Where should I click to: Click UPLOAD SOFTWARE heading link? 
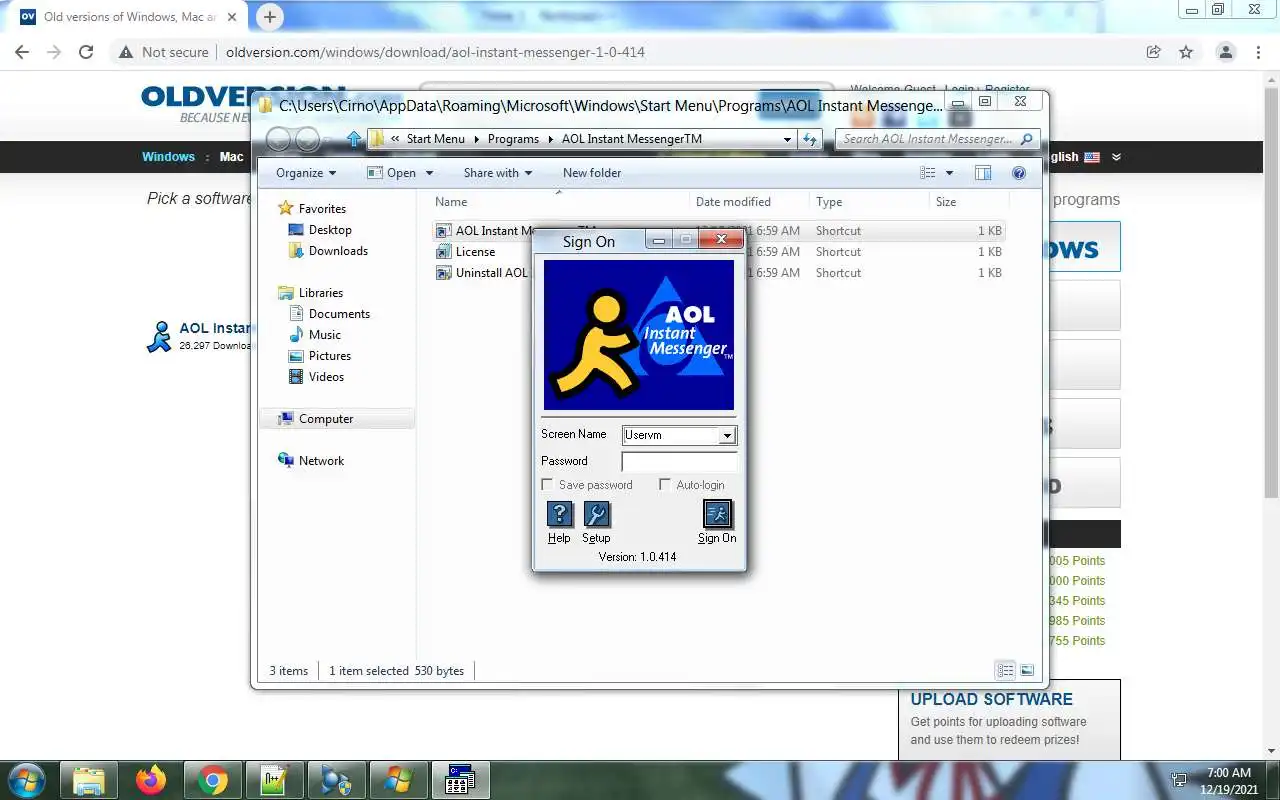click(x=991, y=699)
